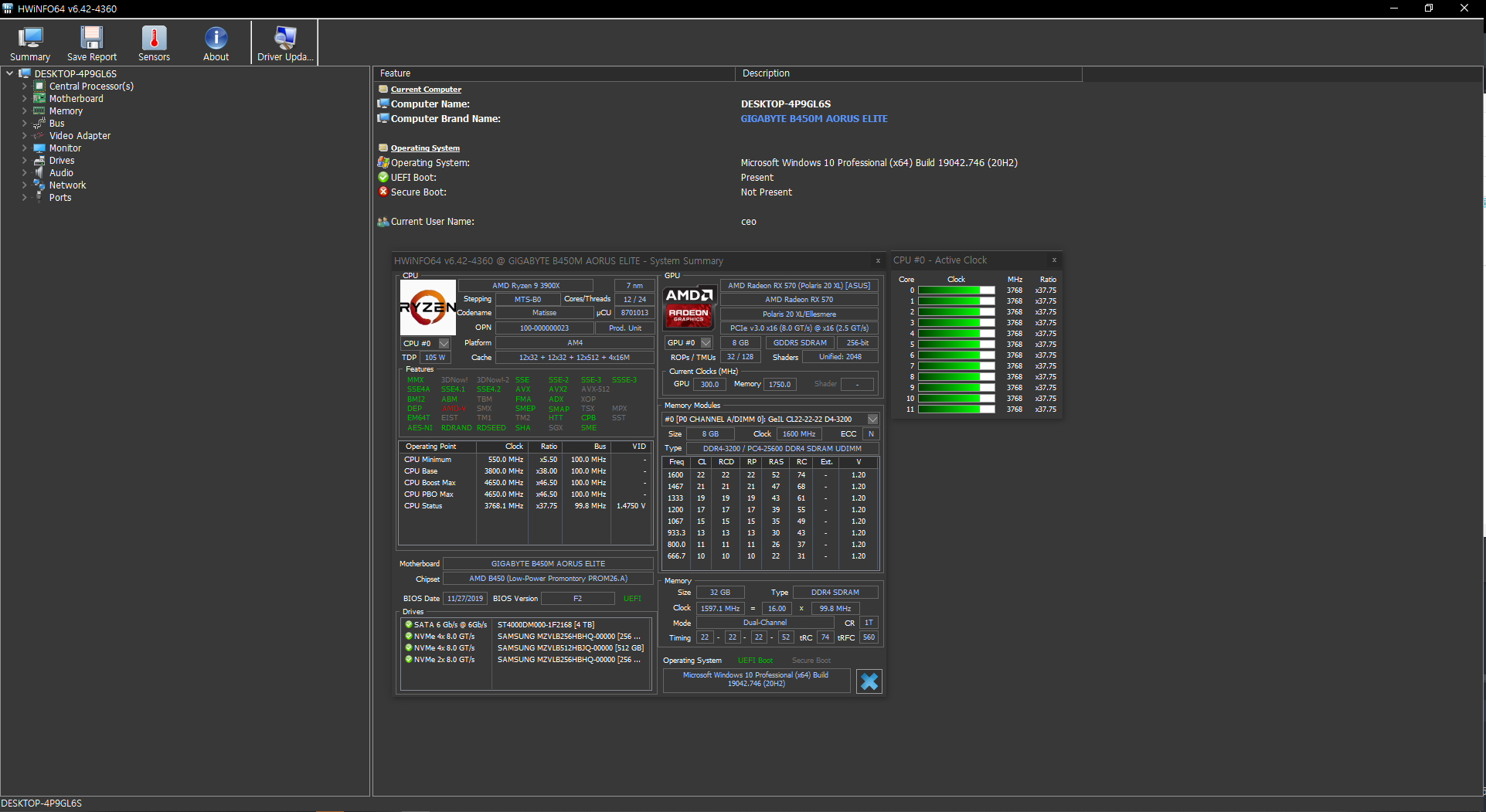Click the Current User Name people icon

point(383,221)
